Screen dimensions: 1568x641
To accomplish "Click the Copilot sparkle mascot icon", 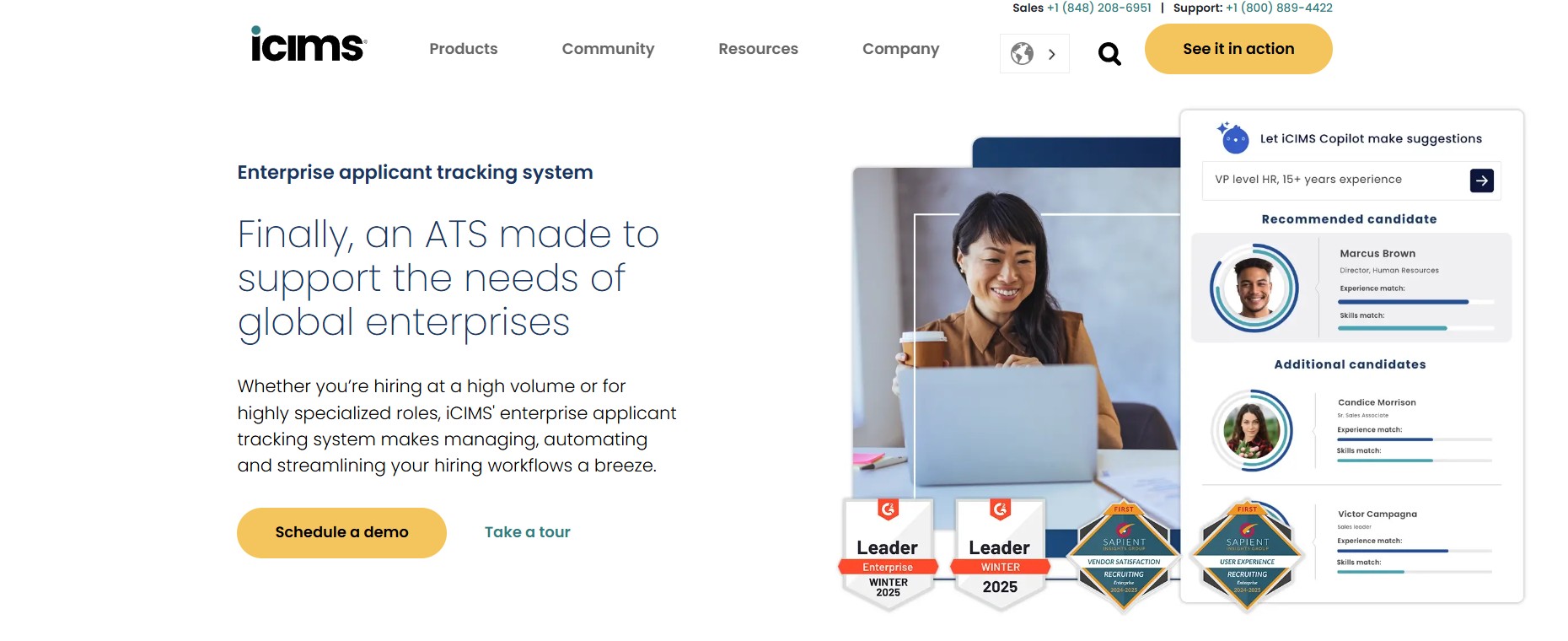I will pyautogui.click(x=1233, y=137).
